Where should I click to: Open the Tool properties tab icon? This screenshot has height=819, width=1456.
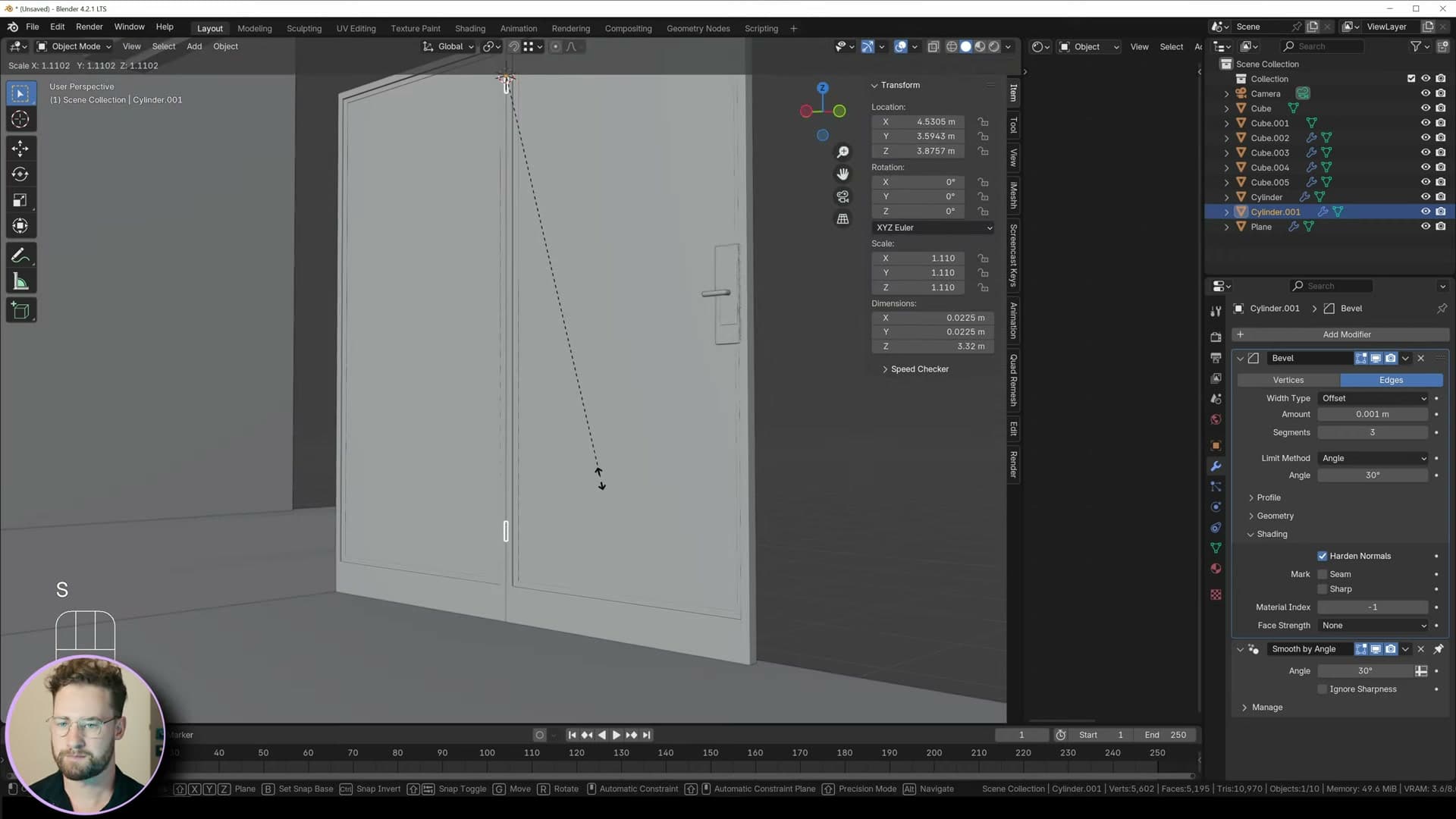(x=1216, y=311)
